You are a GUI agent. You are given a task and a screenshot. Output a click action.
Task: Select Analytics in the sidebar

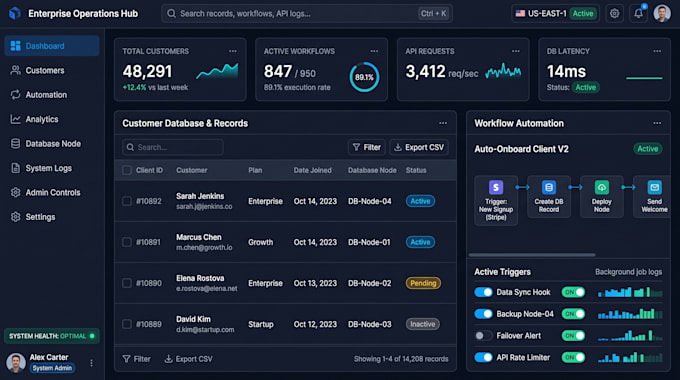point(52,119)
